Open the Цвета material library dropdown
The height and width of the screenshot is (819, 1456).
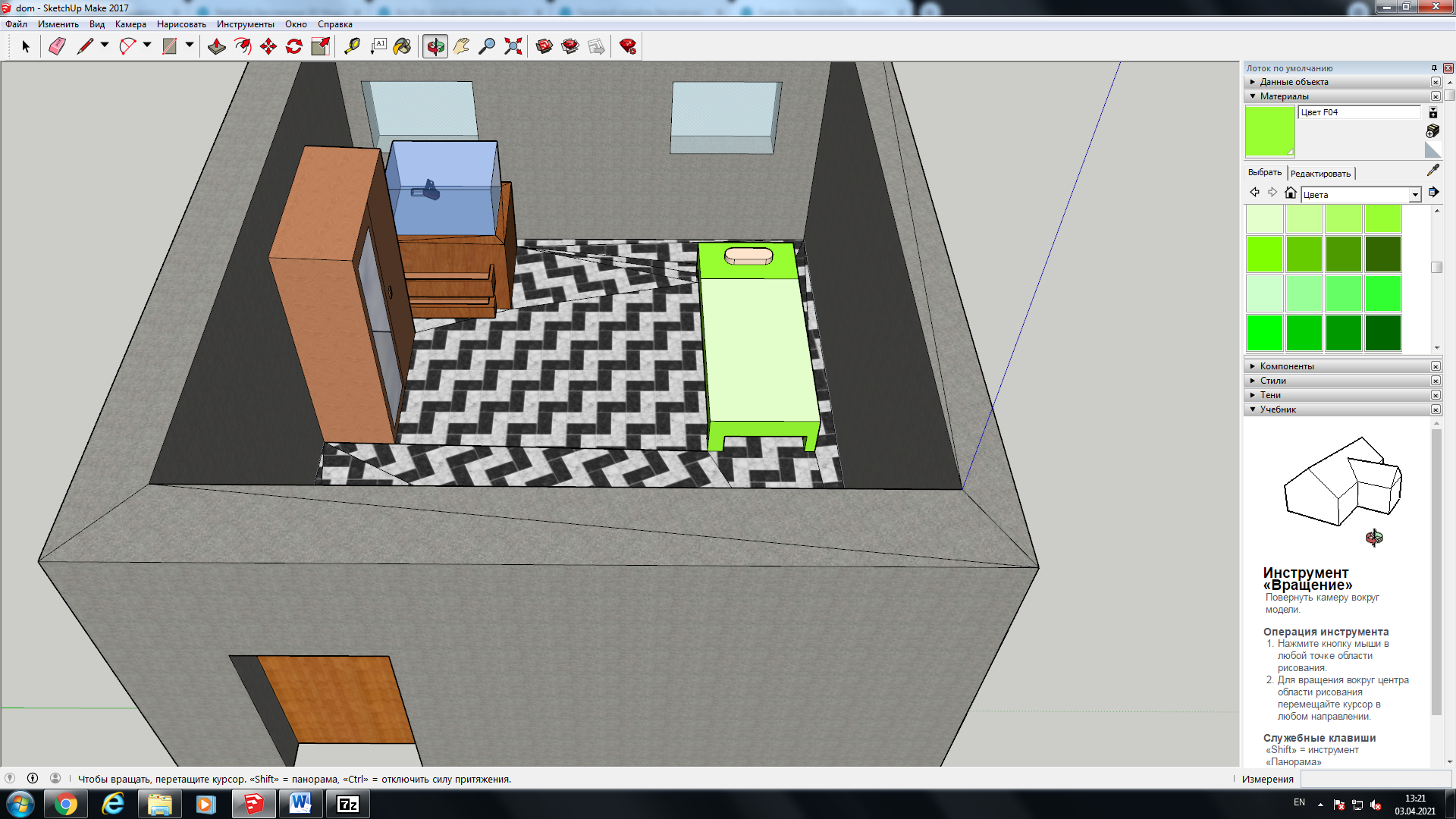tap(1414, 195)
